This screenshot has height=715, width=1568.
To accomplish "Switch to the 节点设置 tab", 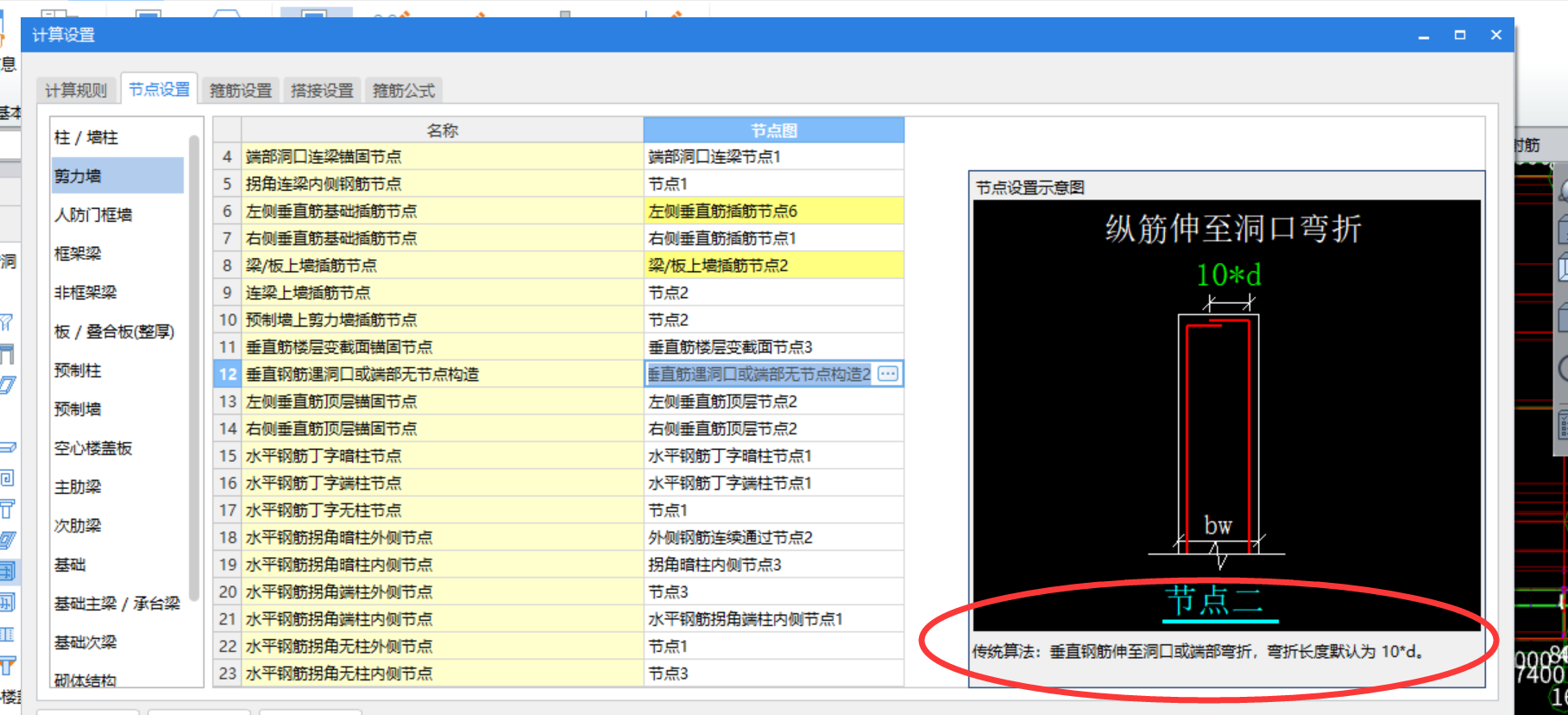I will [x=159, y=89].
